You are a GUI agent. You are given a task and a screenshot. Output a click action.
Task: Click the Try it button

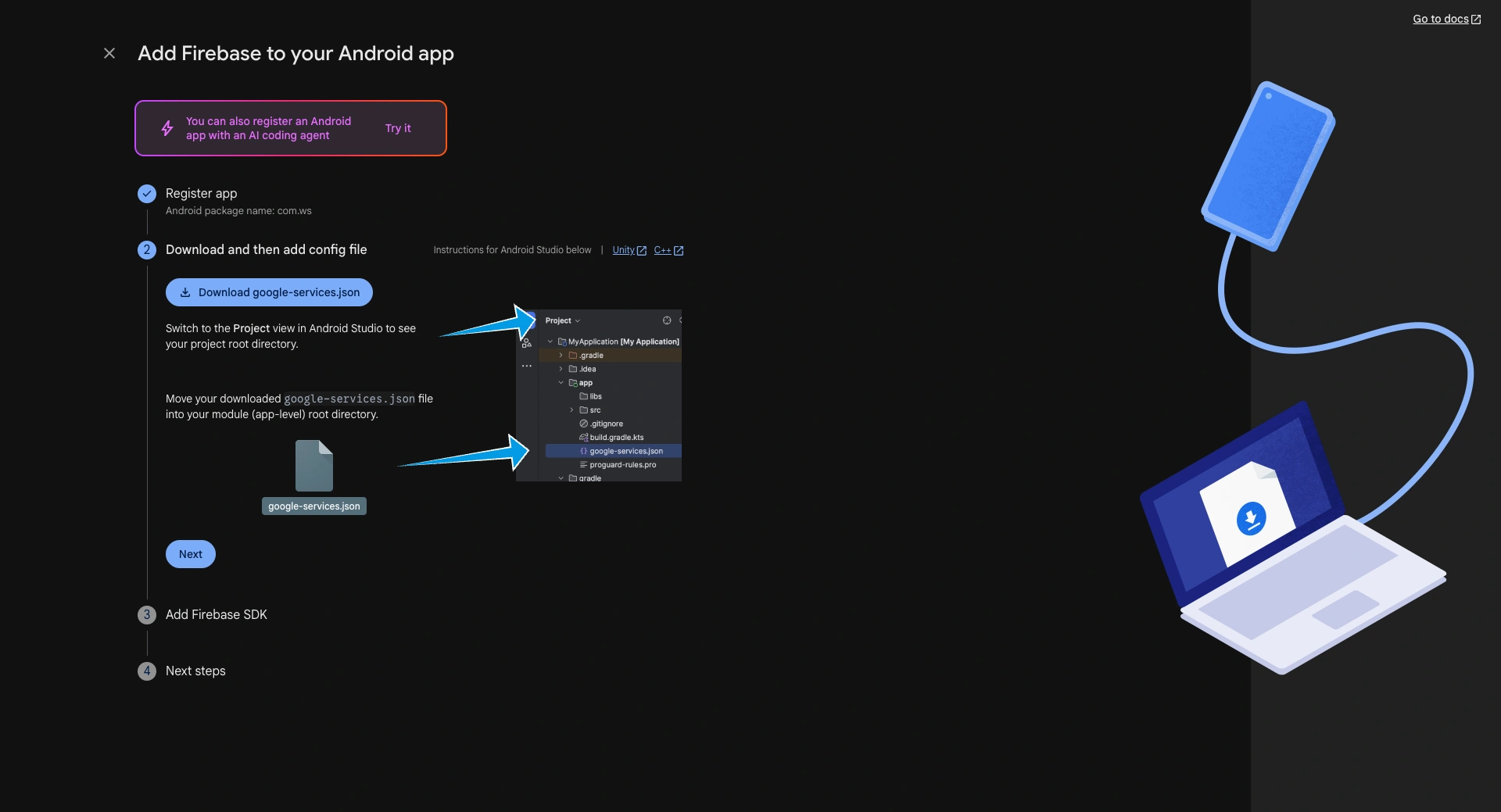click(x=398, y=128)
